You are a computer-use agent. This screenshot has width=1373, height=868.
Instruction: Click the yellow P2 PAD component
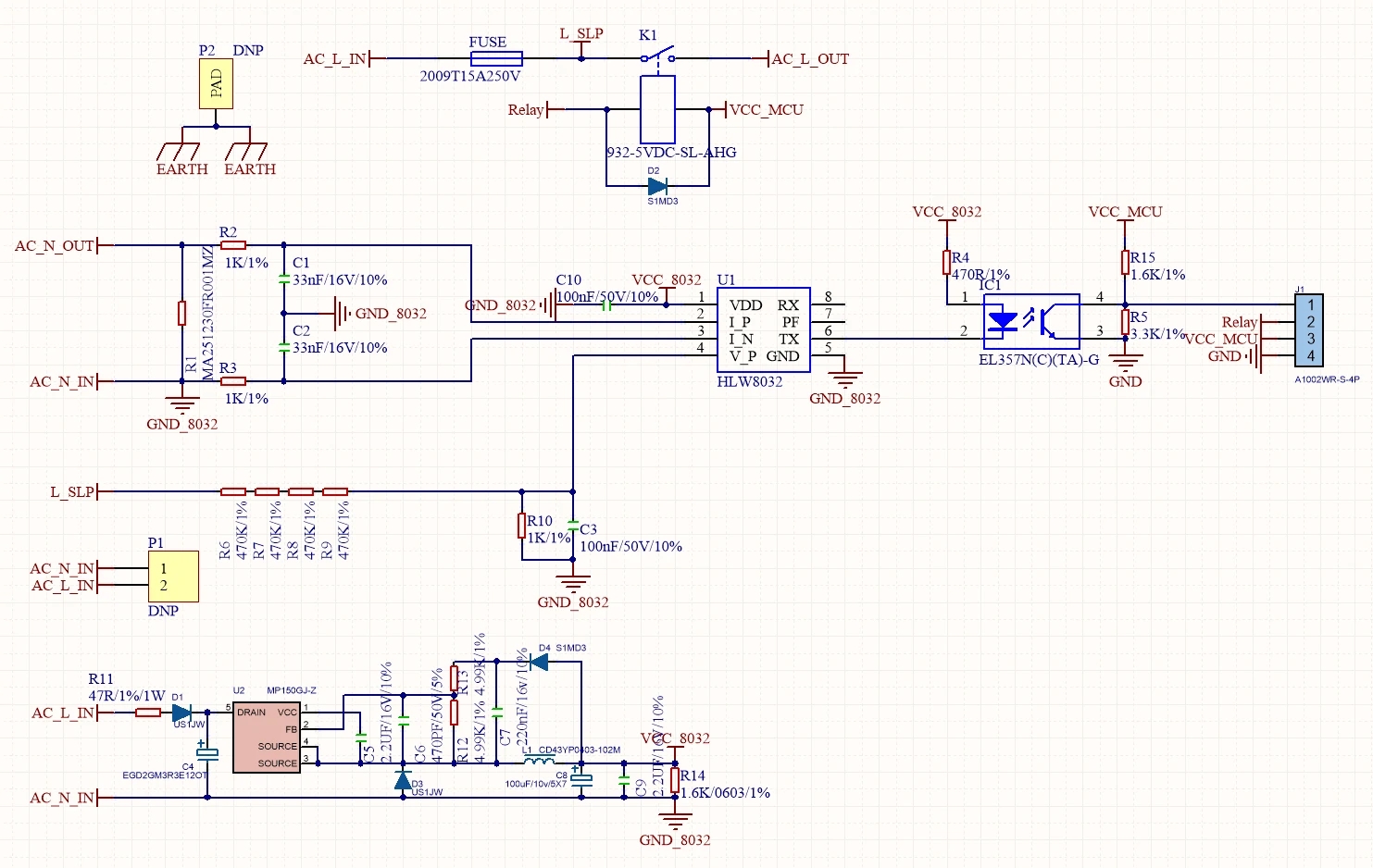[x=216, y=84]
